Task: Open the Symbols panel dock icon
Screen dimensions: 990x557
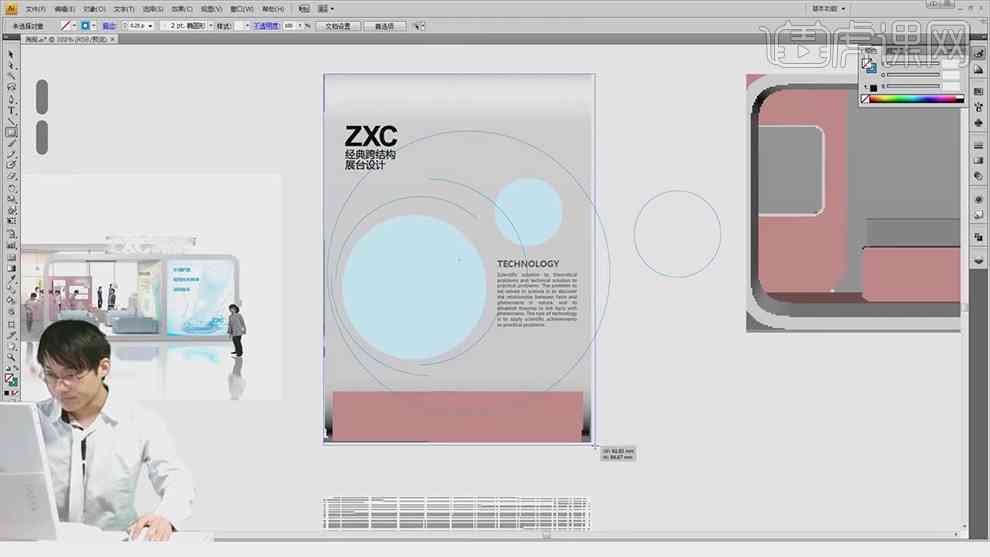Action: [979, 123]
